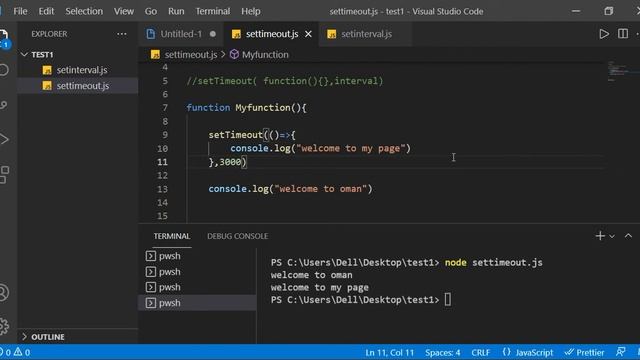The image size is (640, 360).
Task: Open the Extensions activity bar icon
Action: (x=4, y=175)
